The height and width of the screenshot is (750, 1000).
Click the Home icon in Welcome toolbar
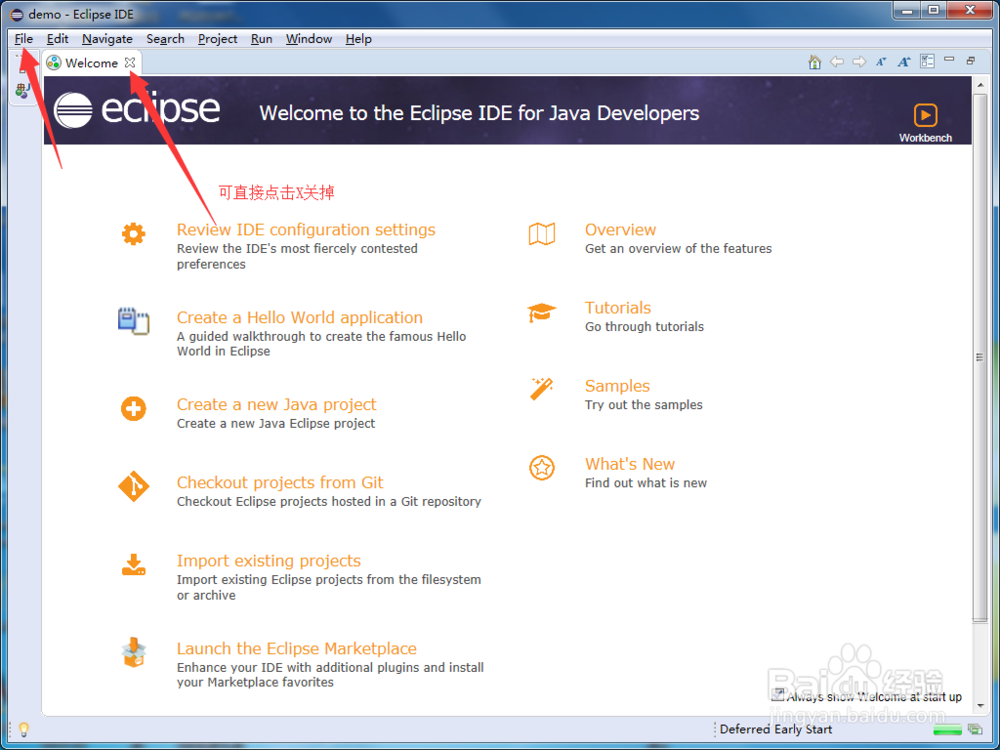814,62
